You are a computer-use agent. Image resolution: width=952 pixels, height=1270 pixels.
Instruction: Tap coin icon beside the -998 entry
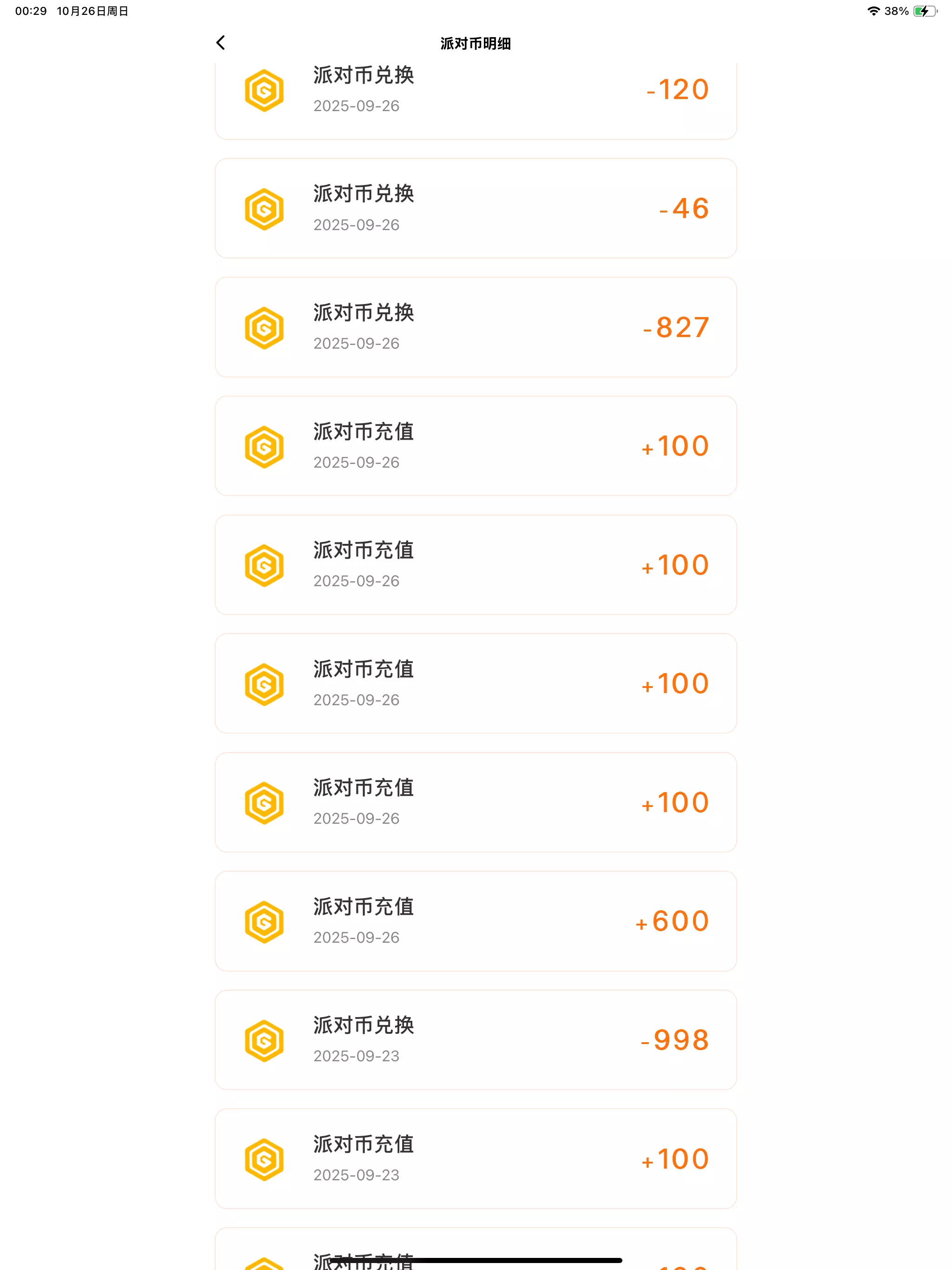pos(264,1040)
